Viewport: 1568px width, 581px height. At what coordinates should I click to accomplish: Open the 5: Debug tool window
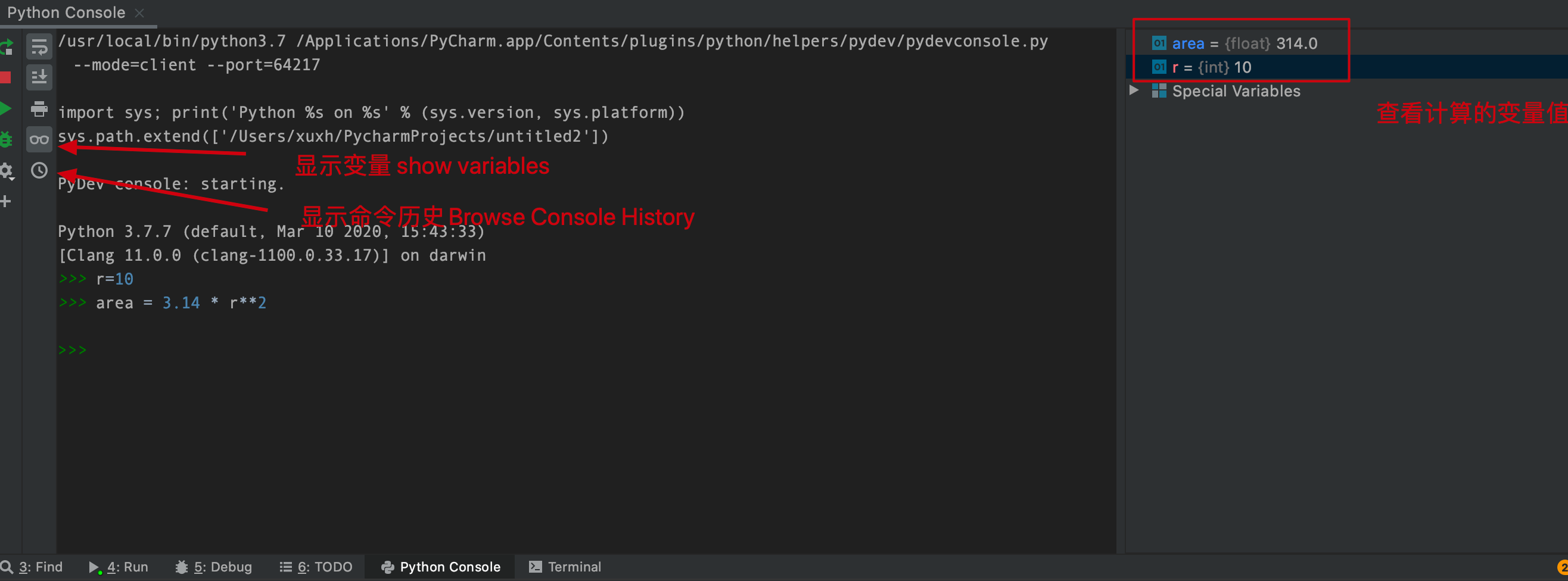[x=214, y=567]
